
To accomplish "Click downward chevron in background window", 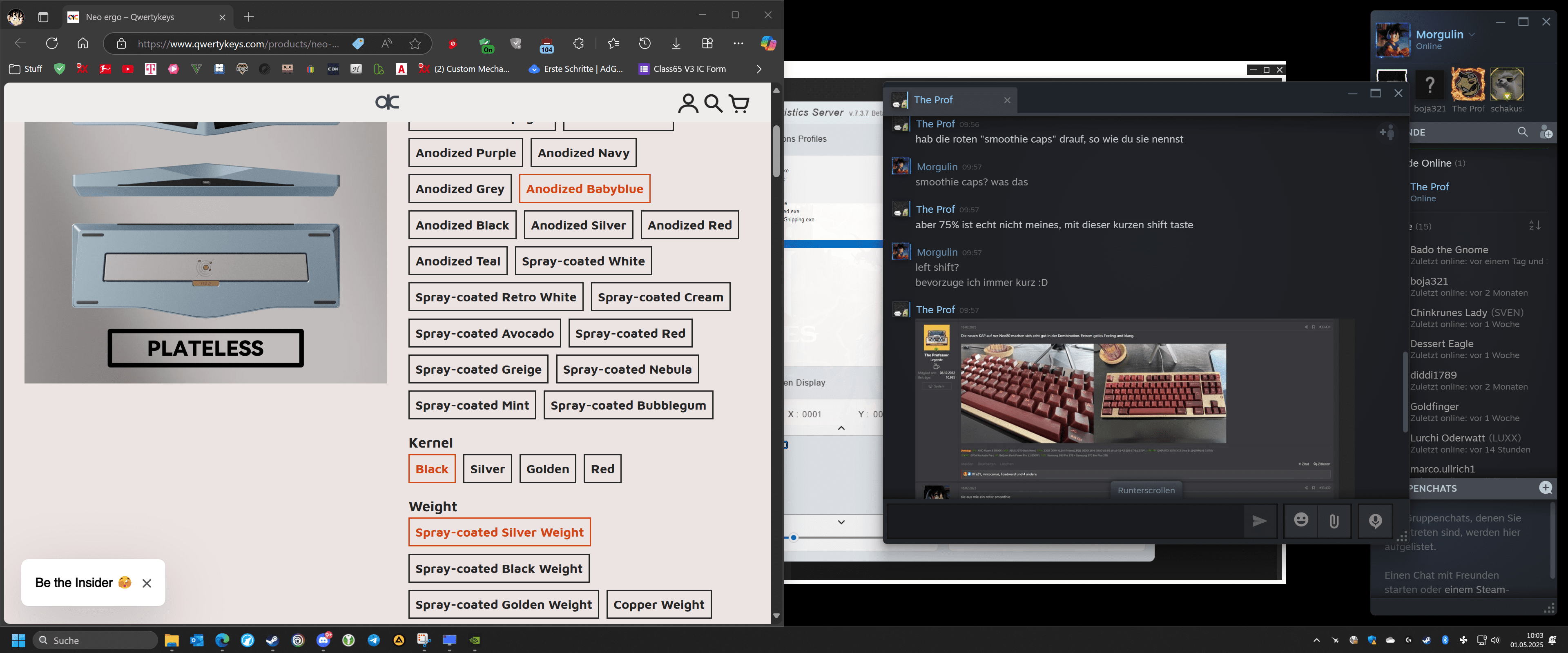I will click(841, 522).
